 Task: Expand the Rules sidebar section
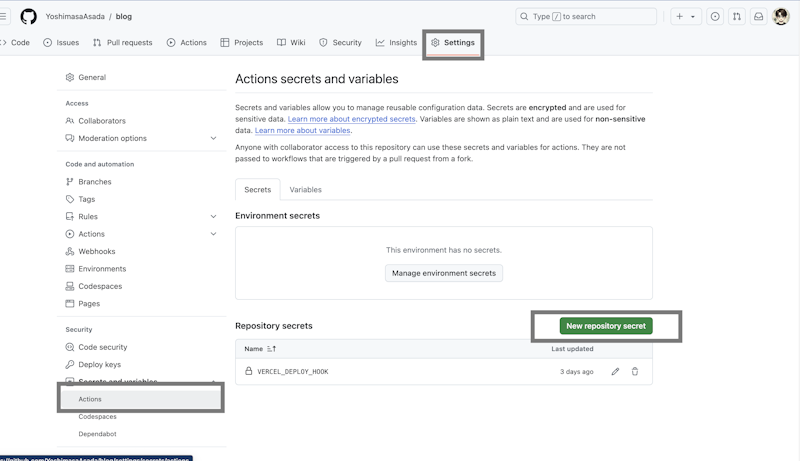click(213, 216)
